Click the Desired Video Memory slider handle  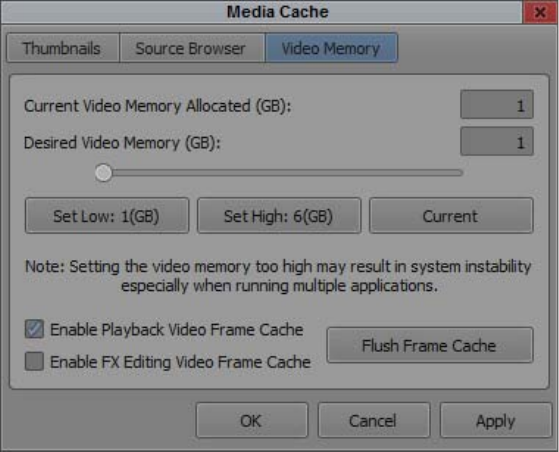point(103,173)
